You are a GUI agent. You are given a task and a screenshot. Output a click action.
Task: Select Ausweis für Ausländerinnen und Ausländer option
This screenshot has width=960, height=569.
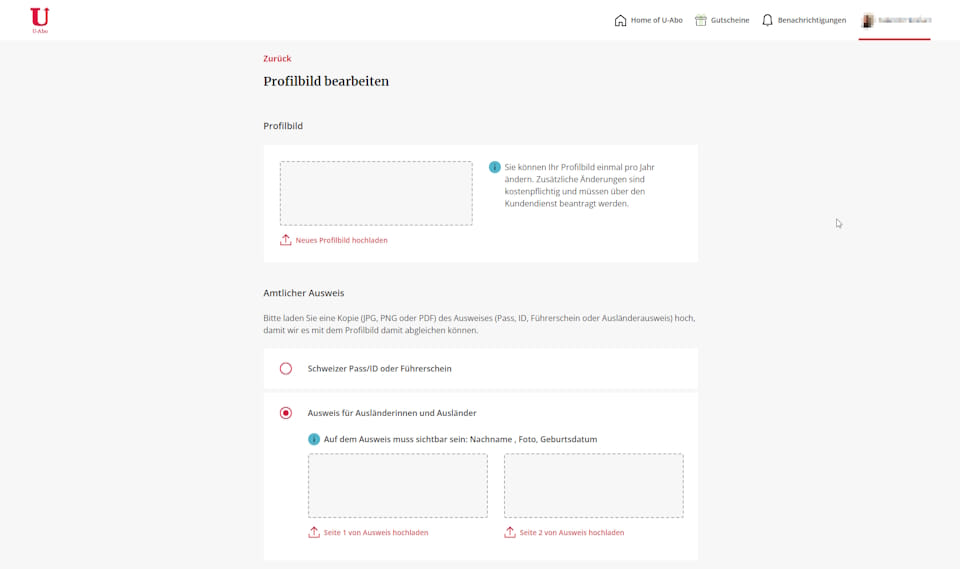(286, 413)
